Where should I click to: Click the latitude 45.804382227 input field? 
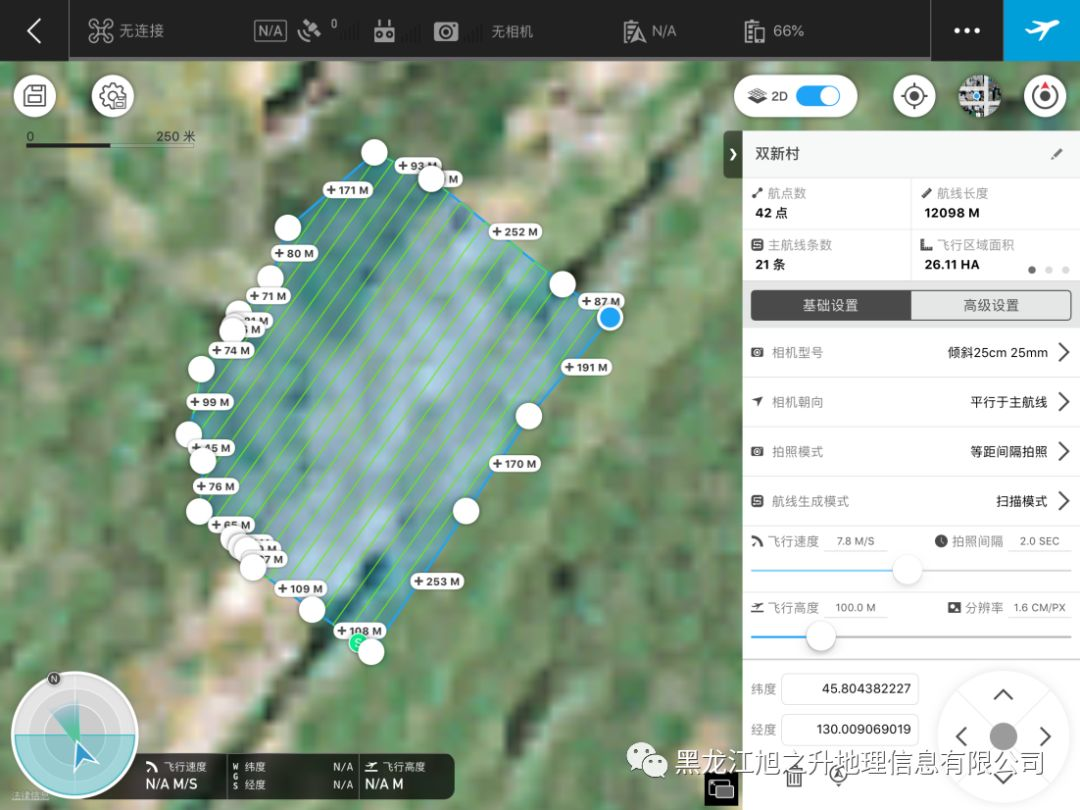click(849, 689)
